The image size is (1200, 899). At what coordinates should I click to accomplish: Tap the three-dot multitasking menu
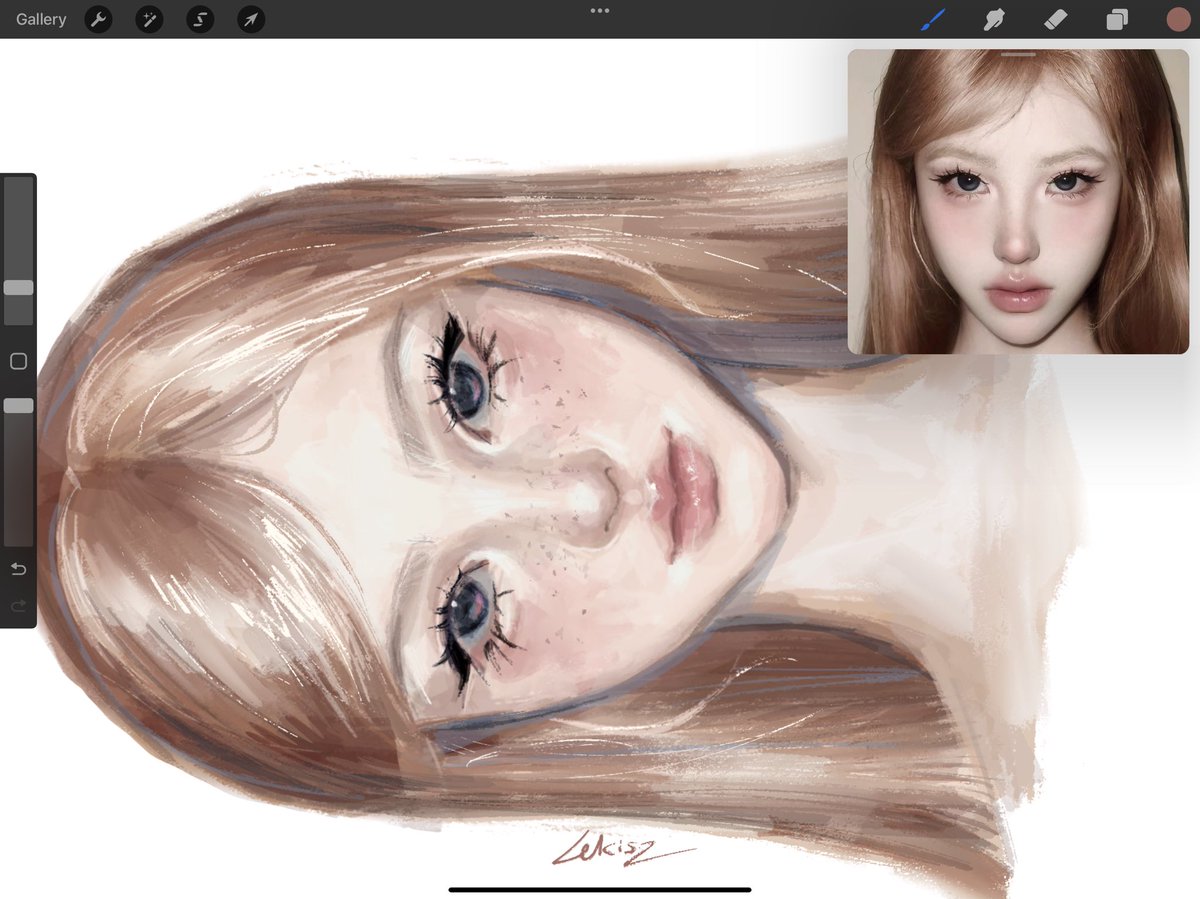coord(600,10)
